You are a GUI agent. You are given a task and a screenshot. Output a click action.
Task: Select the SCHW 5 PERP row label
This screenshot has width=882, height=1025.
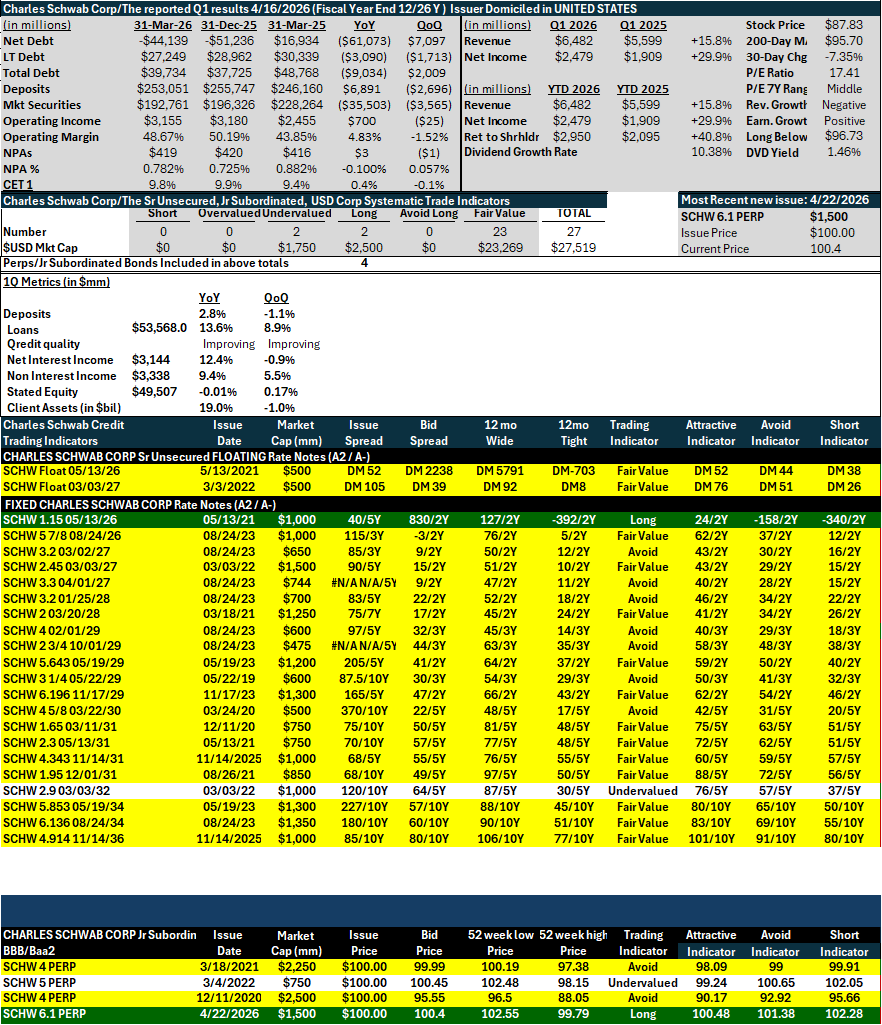point(39,983)
